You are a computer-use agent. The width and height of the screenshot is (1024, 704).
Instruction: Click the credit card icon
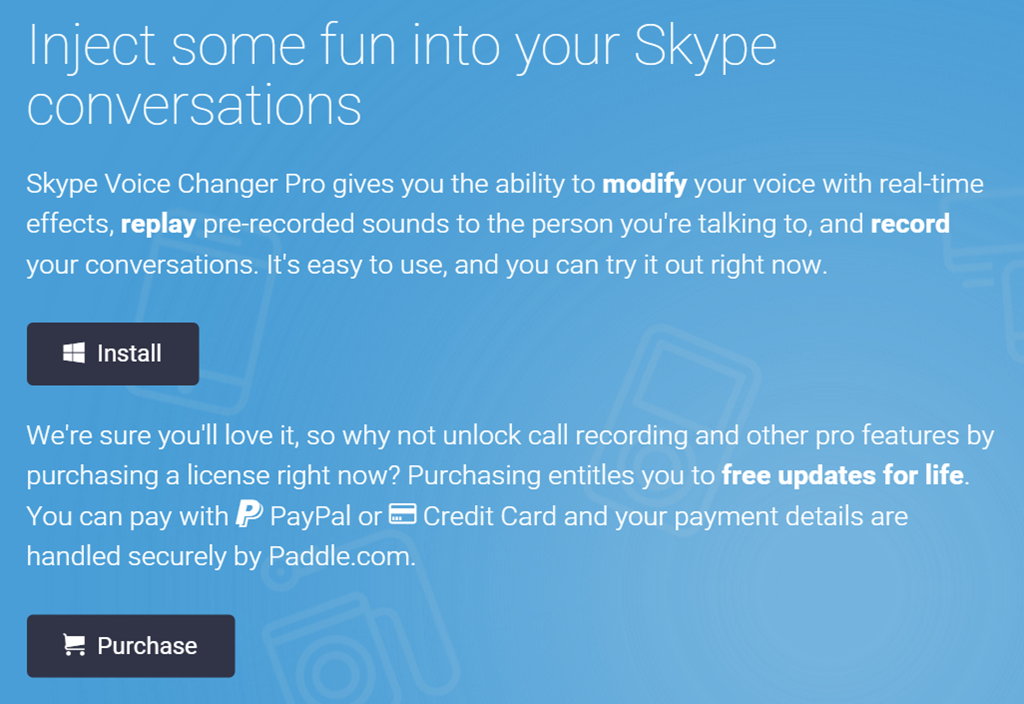click(403, 516)
